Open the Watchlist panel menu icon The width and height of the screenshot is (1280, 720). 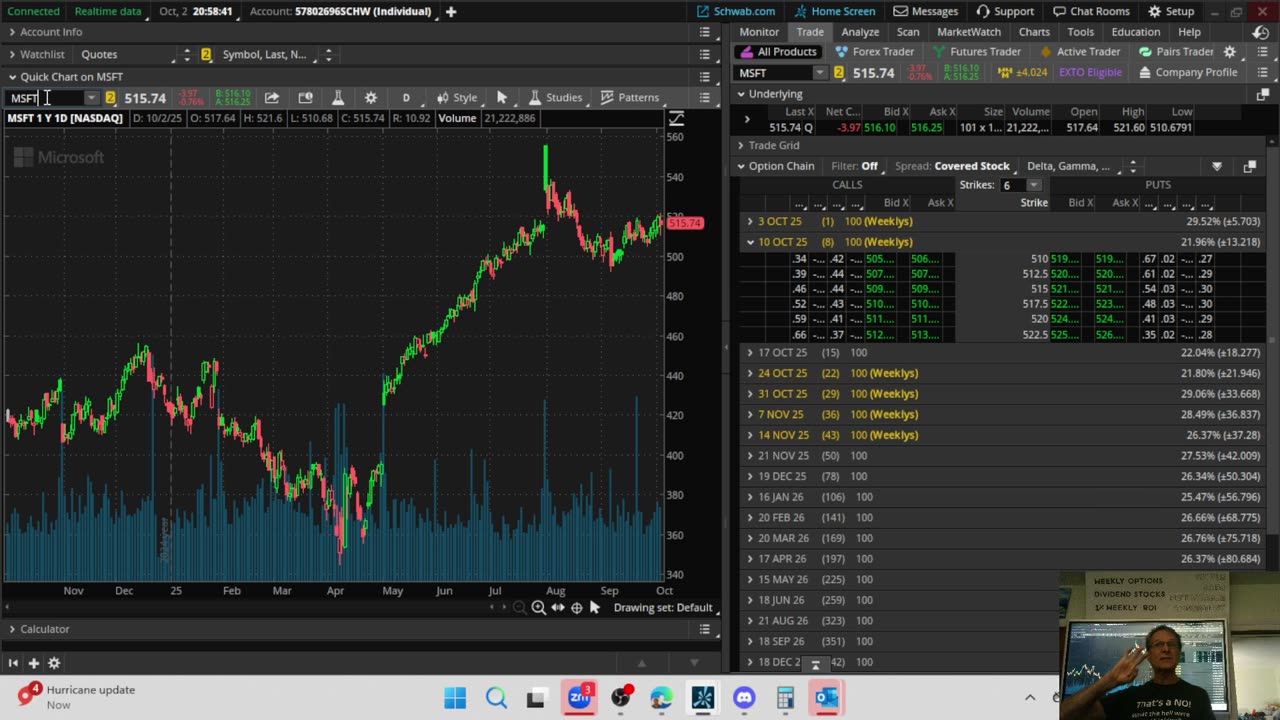pyautogui.click(x=705, y=54)
